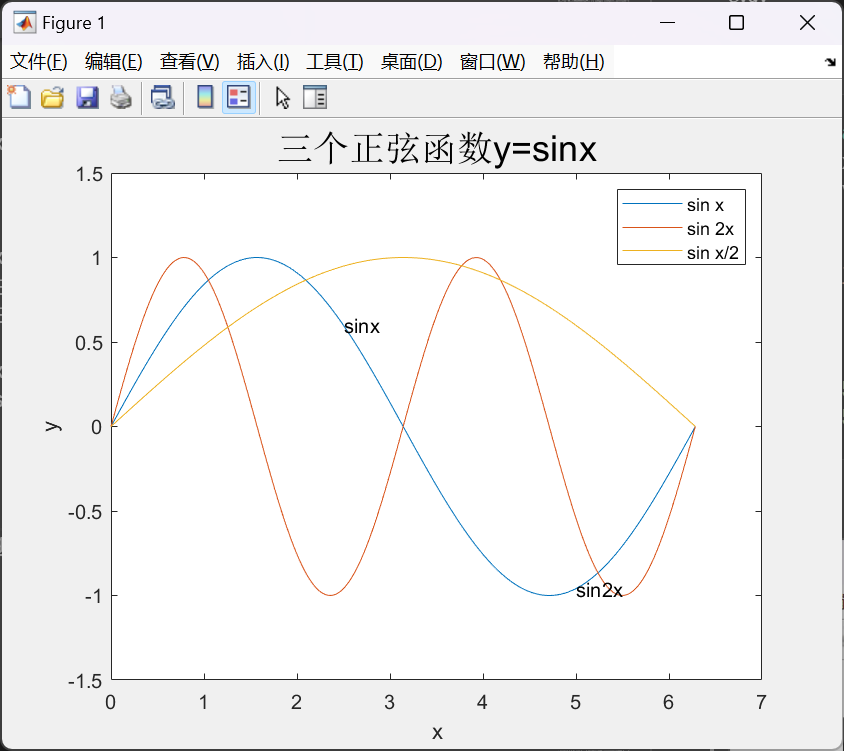This screenshot has width=844, height=751.
Task: Open the 文件(F) menu
Action: (x=38, y=62)
